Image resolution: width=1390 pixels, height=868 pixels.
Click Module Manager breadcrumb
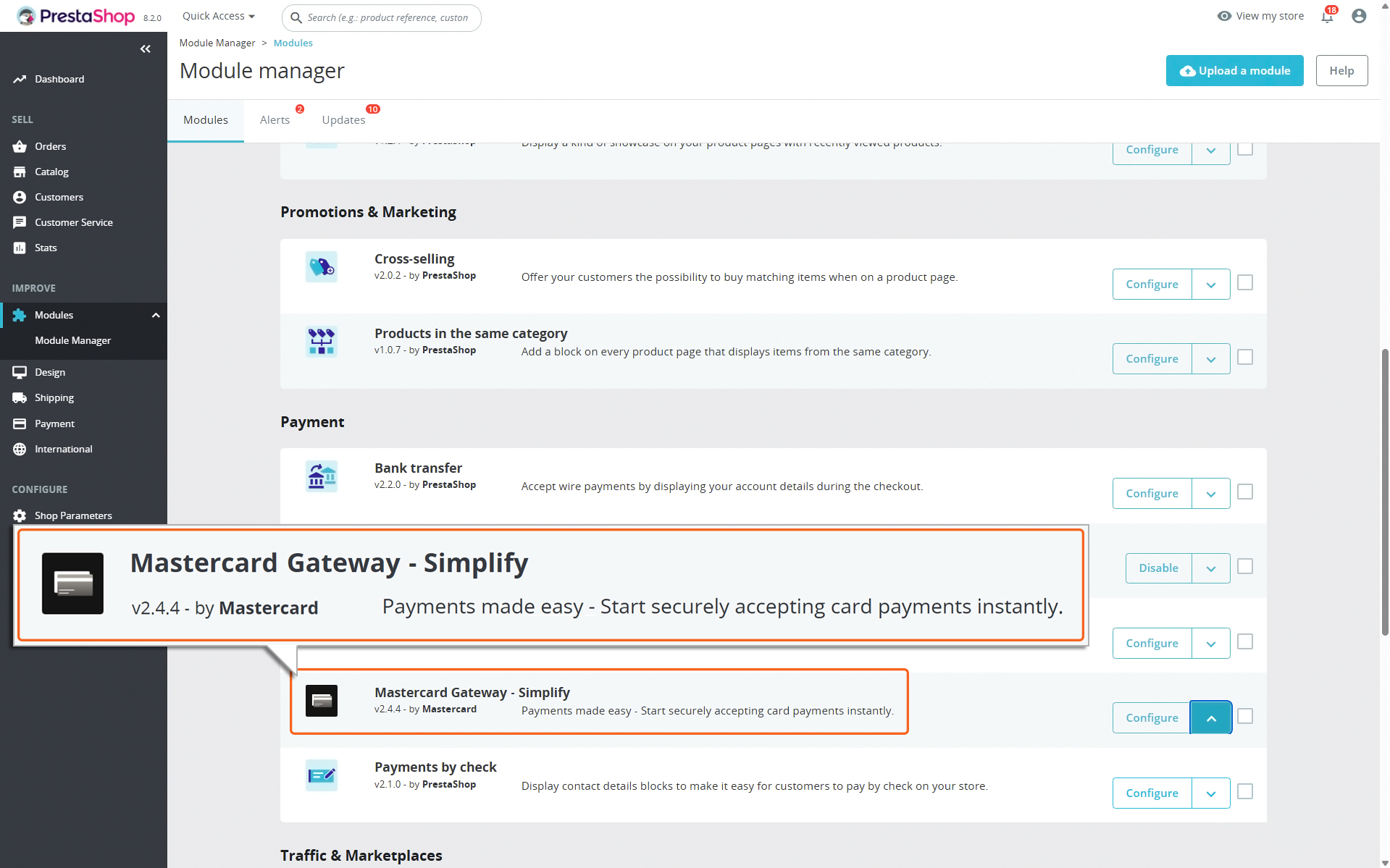click(217, 43)
